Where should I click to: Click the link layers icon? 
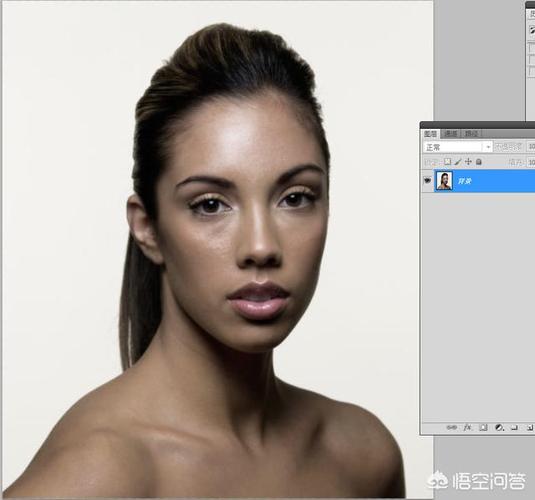click(451, 427)
